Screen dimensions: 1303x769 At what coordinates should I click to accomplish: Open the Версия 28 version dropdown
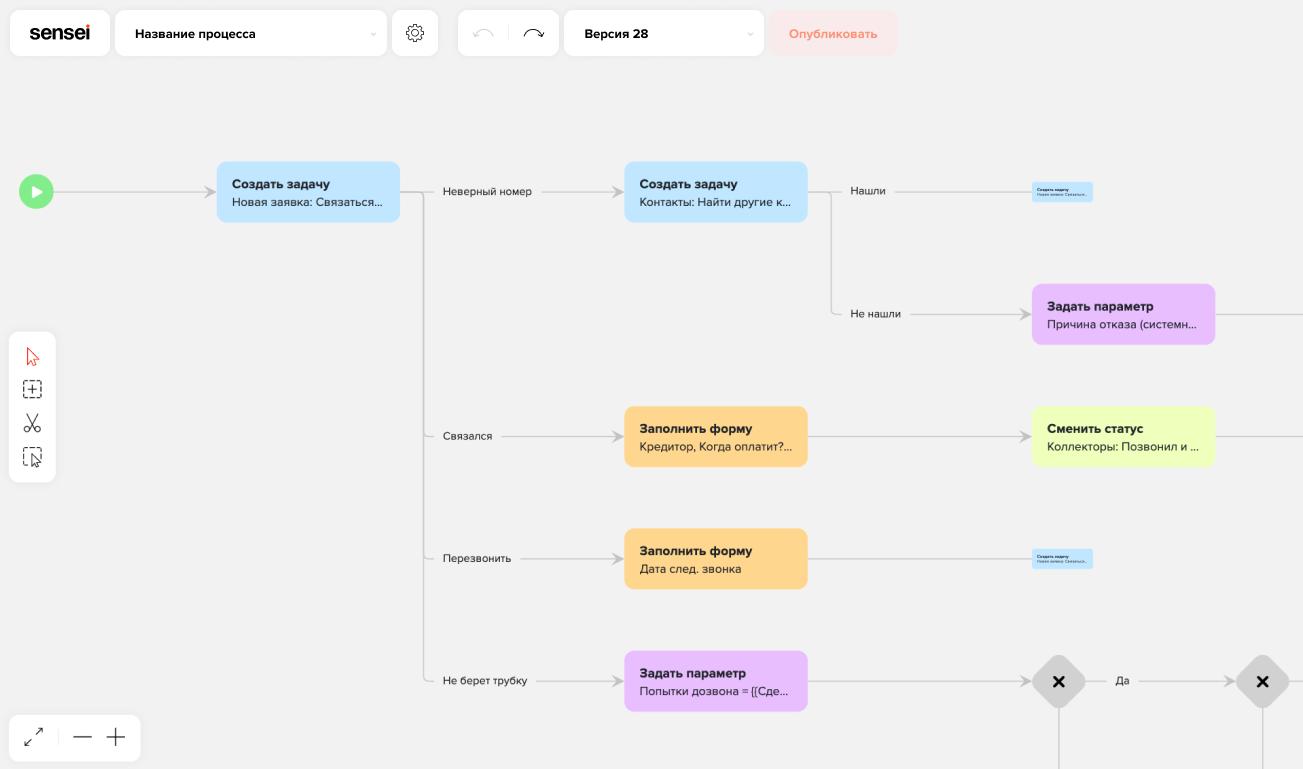click(664, 33)
